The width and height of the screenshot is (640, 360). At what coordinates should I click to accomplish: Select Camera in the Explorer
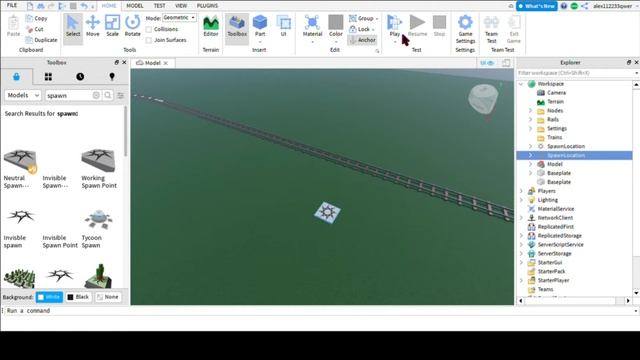(556, 93)
